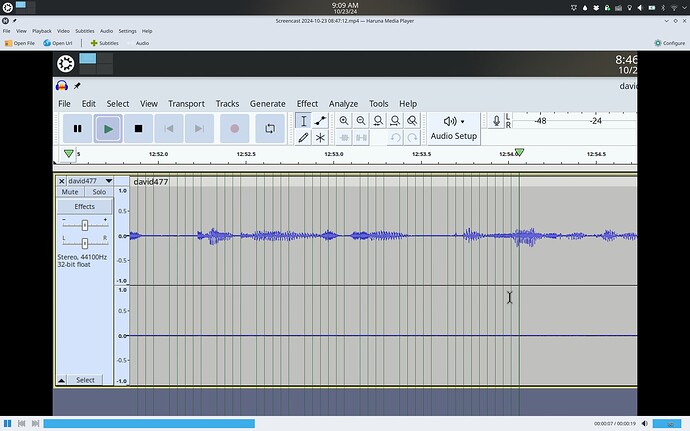Select Audacity's Envelope tool

click(x=320, y=121)
